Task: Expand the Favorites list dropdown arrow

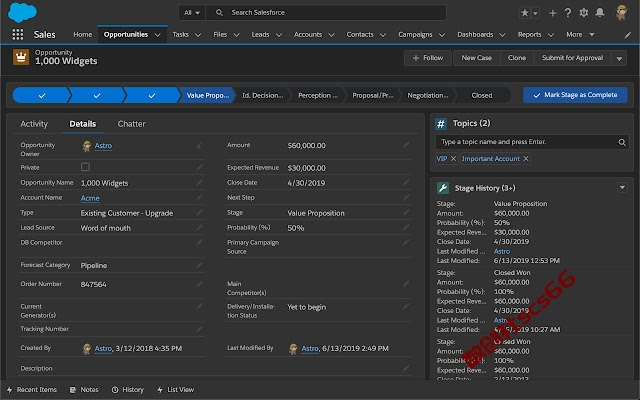Action: (536, 13)
